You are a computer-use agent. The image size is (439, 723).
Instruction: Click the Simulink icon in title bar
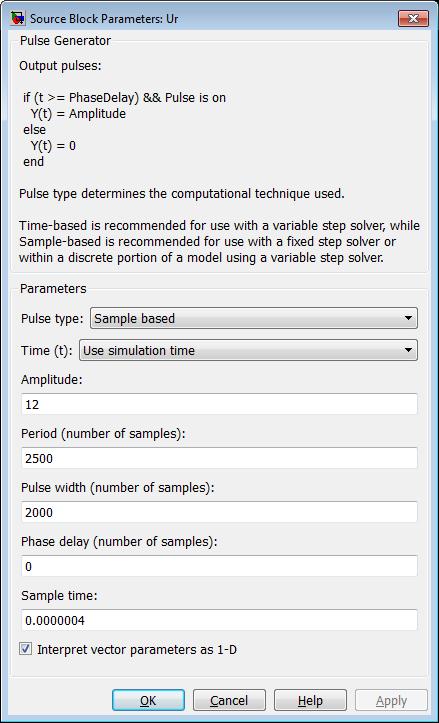[x=18, y=19]
